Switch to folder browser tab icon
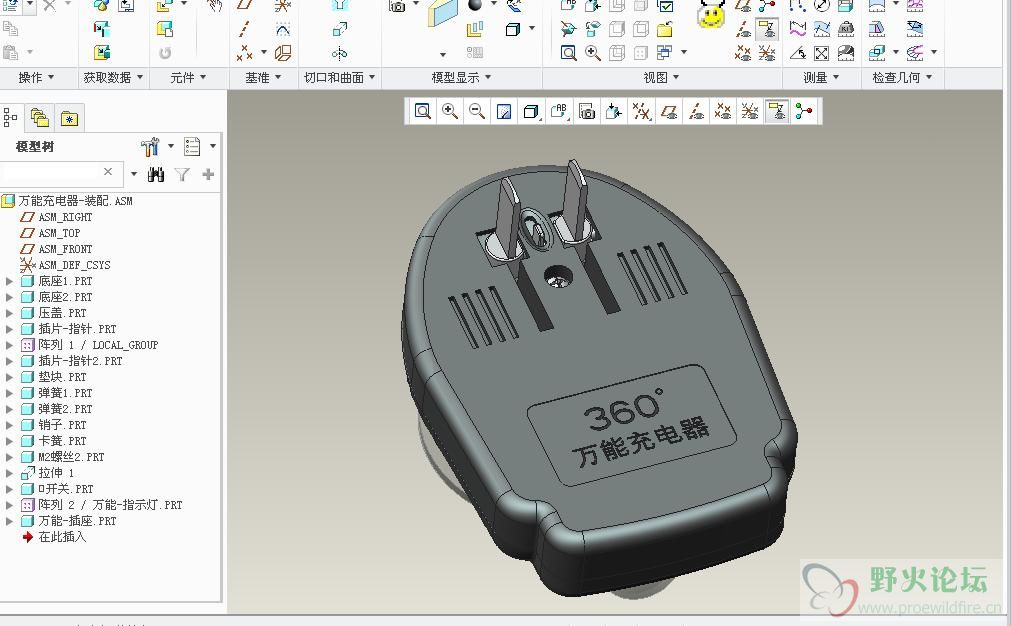The image size is (1011, 626). (x=40, y=118)
